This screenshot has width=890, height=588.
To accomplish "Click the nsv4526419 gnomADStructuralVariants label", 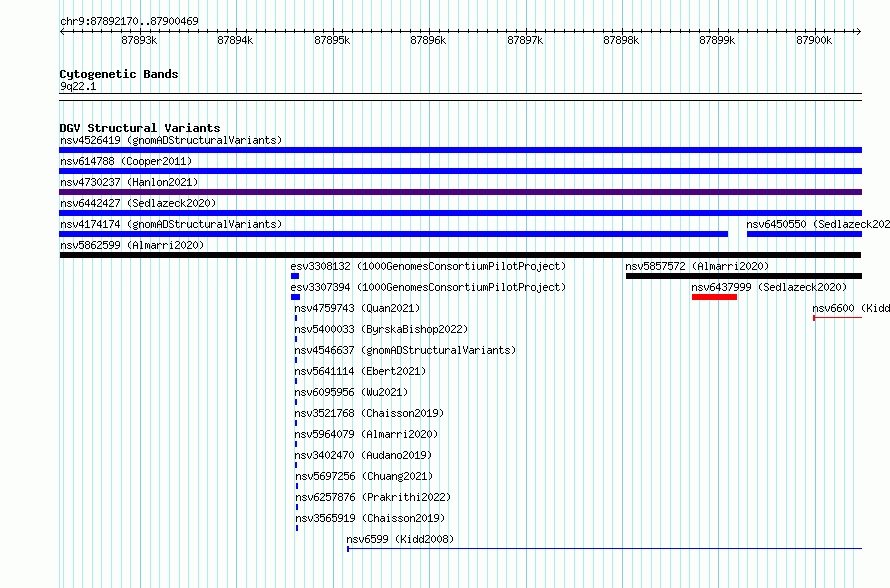I will [x=171, y=140].
